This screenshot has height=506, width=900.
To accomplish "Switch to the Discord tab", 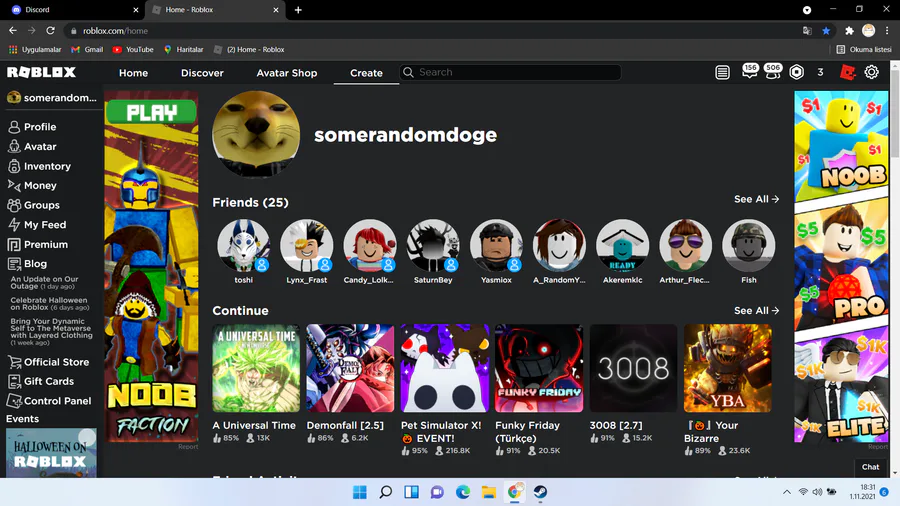I will pos(72,10).
